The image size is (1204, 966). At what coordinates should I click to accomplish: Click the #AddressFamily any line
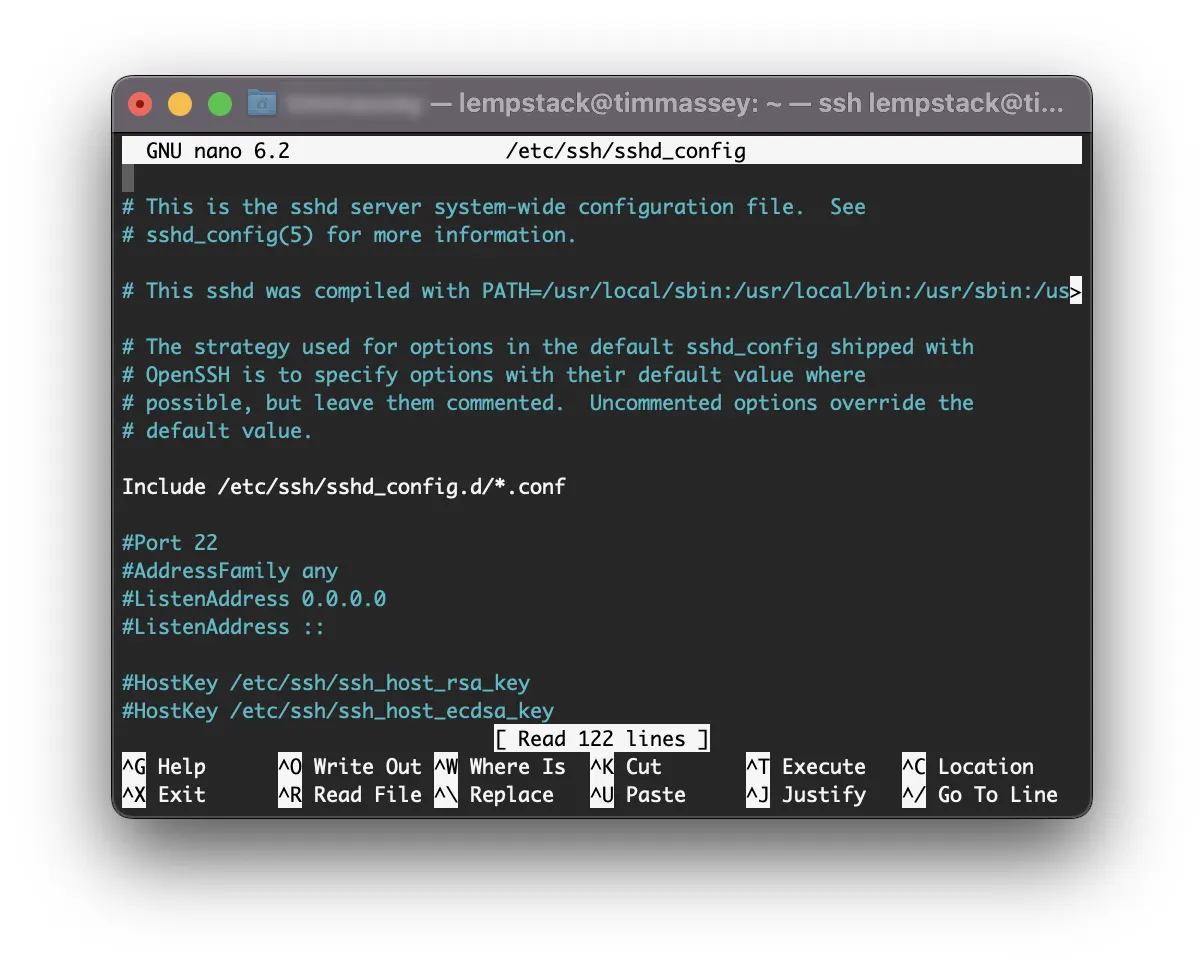(230, 571)
